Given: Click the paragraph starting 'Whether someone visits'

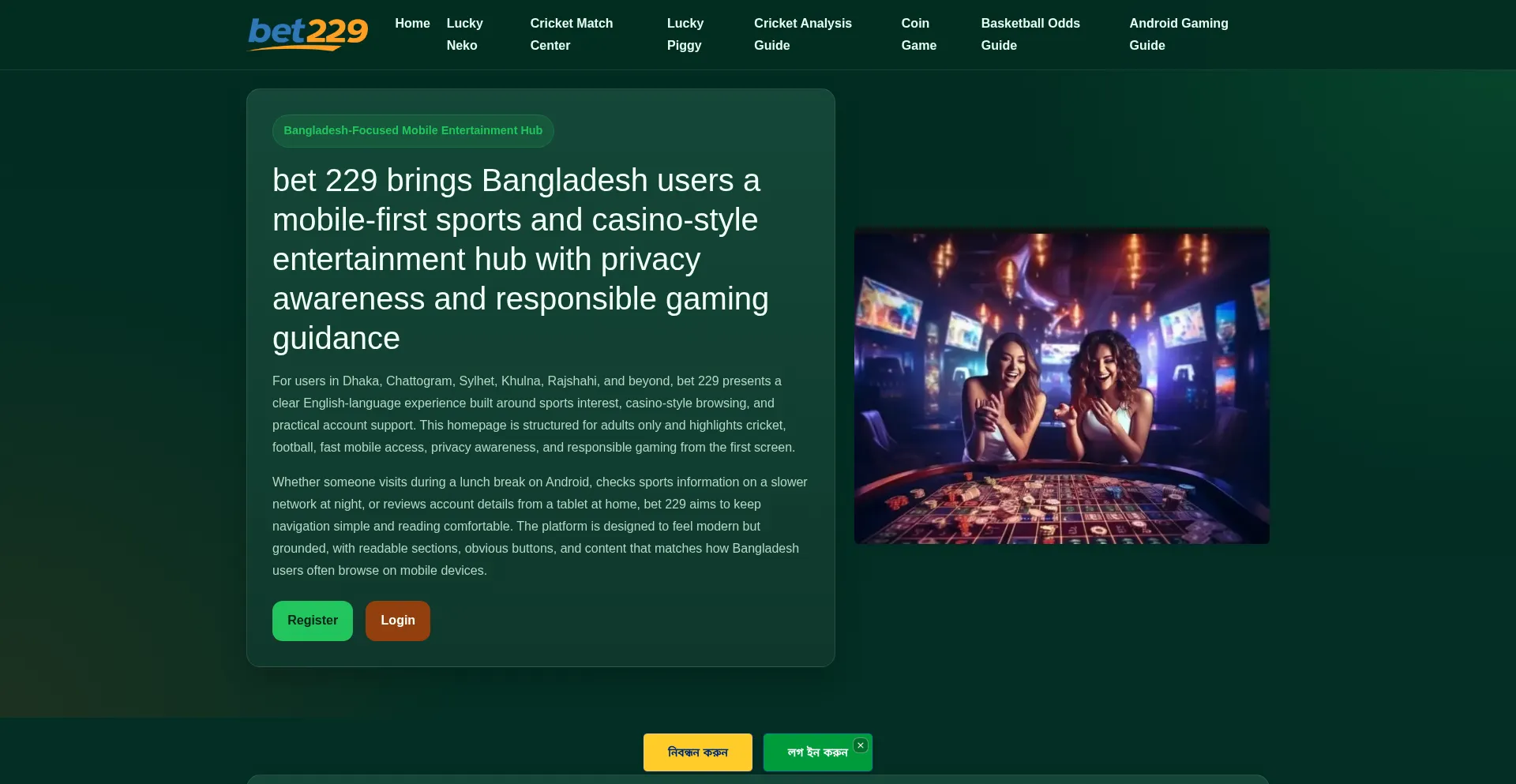Looking at the screenshot, I should coord(540,527).
